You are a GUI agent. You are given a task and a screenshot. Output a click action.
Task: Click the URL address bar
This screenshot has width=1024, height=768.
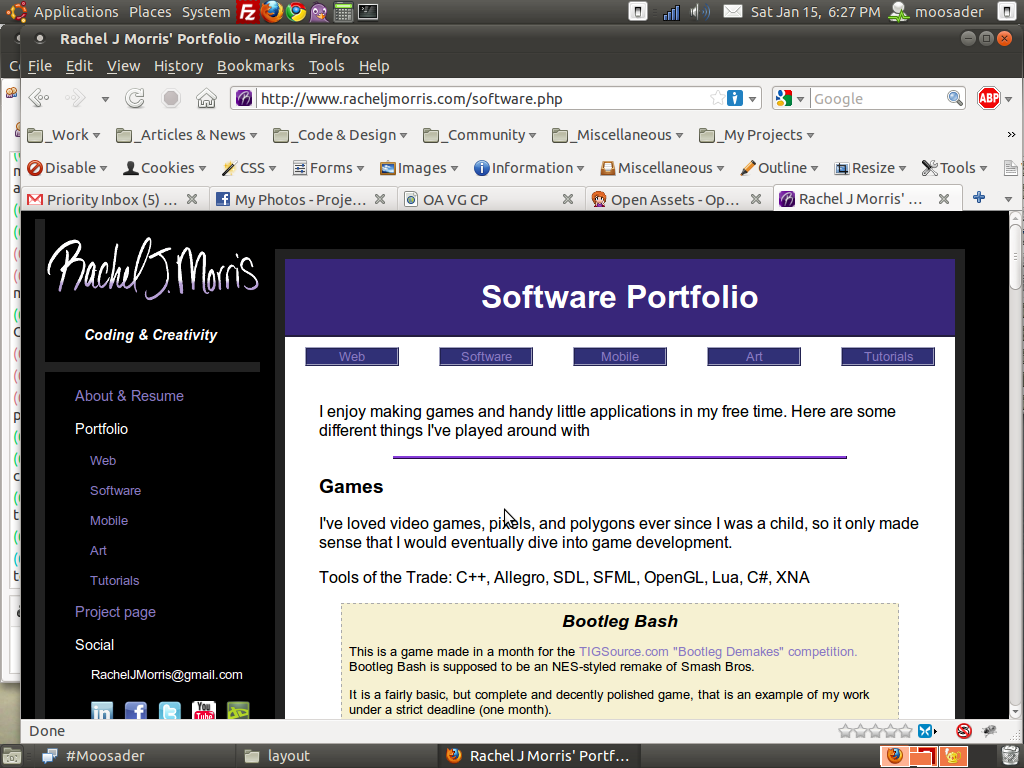click(480, 98)
